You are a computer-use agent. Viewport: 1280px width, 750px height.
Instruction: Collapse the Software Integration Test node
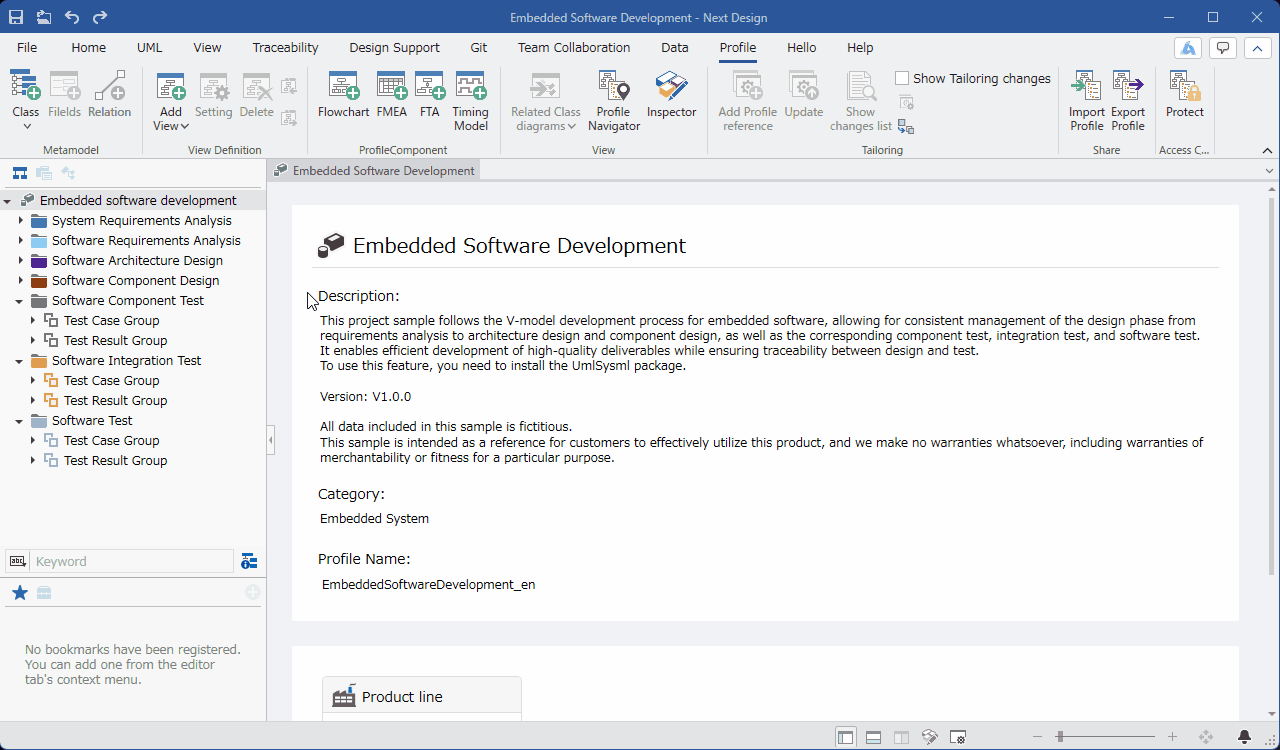tap(20, 361)
